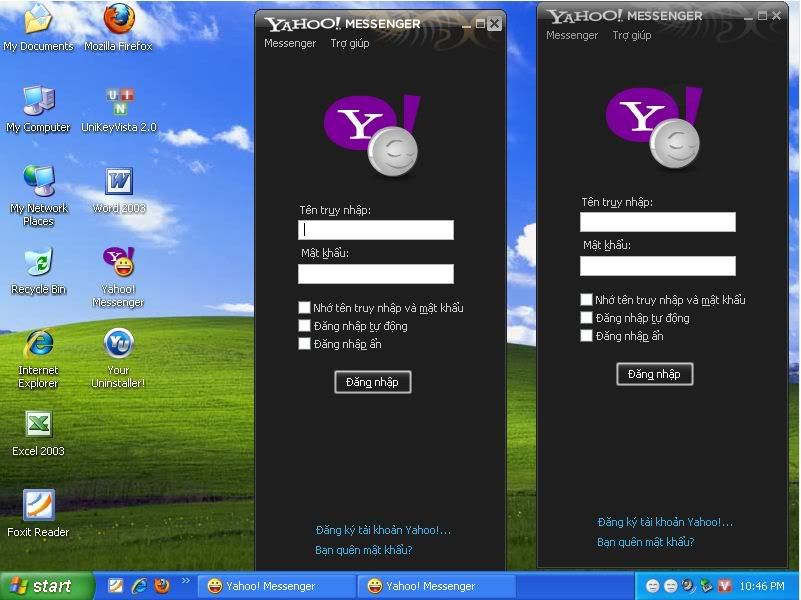The width and height of the screenshot is (801, 600).
Task: Switch to second Yahoo! Messenger taskbar button
Action: 436,586
